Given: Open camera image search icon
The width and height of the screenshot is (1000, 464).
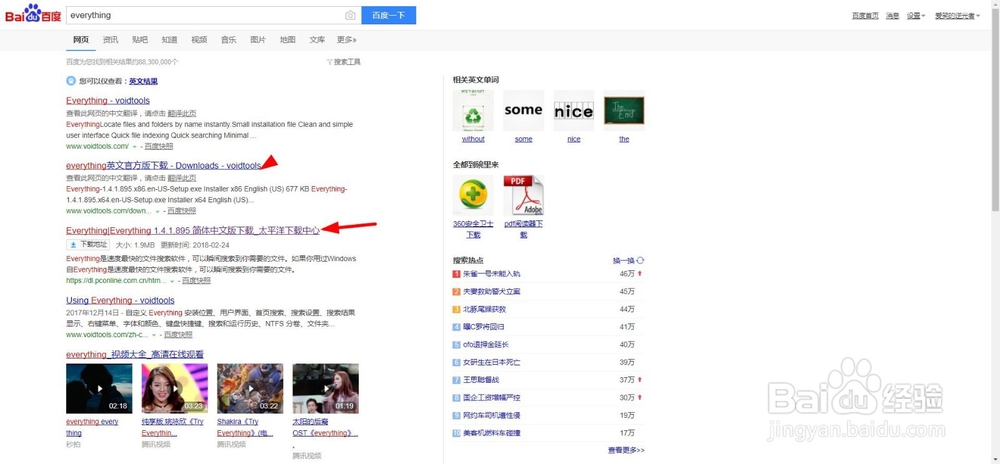Looking at the screenshot, I should pyautogui.click(x=350, y=15).
